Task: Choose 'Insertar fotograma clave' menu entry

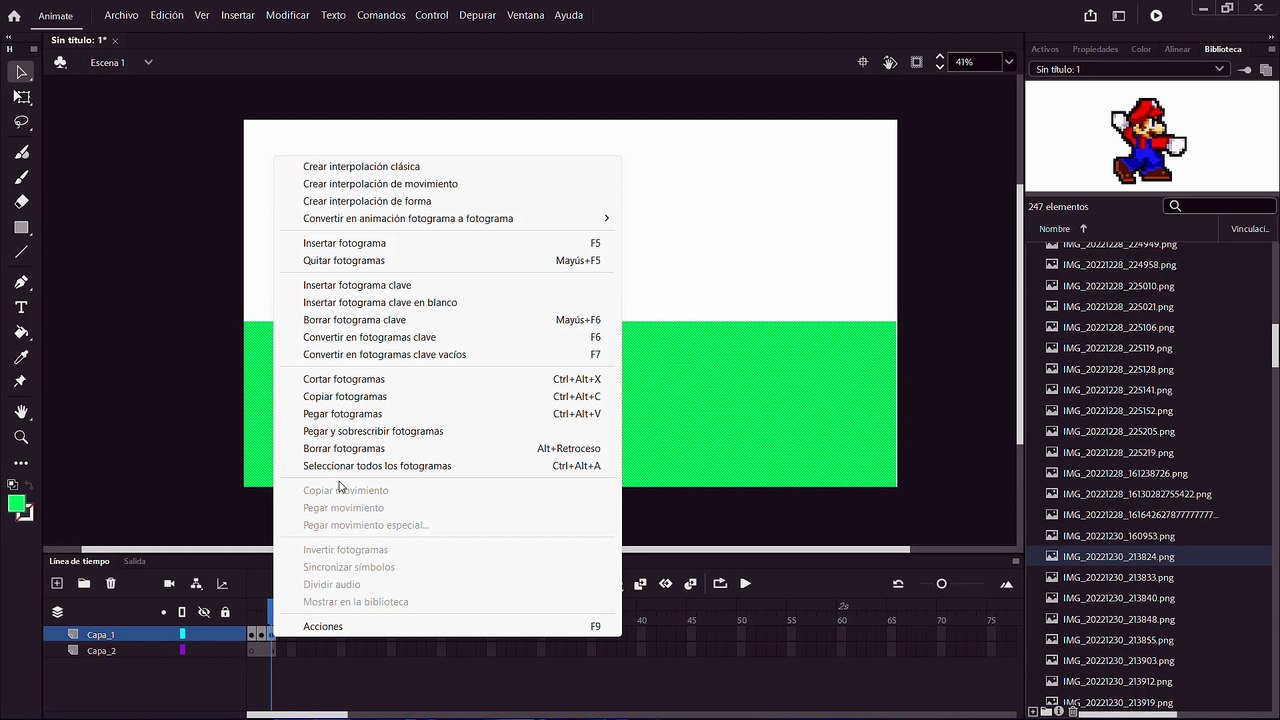Action: (x=357, y=285)
